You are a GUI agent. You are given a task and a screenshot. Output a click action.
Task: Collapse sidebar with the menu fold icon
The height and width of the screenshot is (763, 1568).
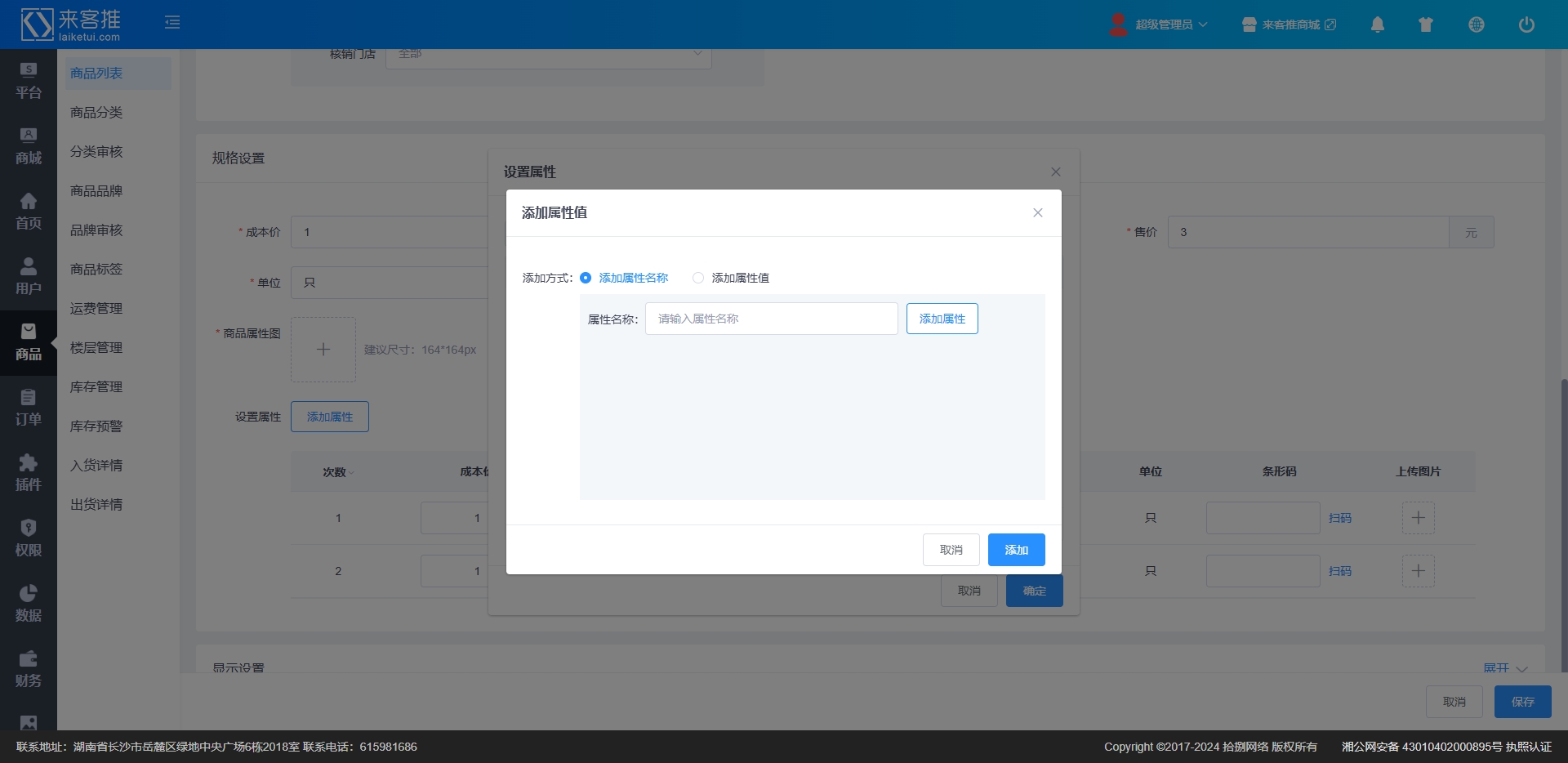(x=172, y=22)
